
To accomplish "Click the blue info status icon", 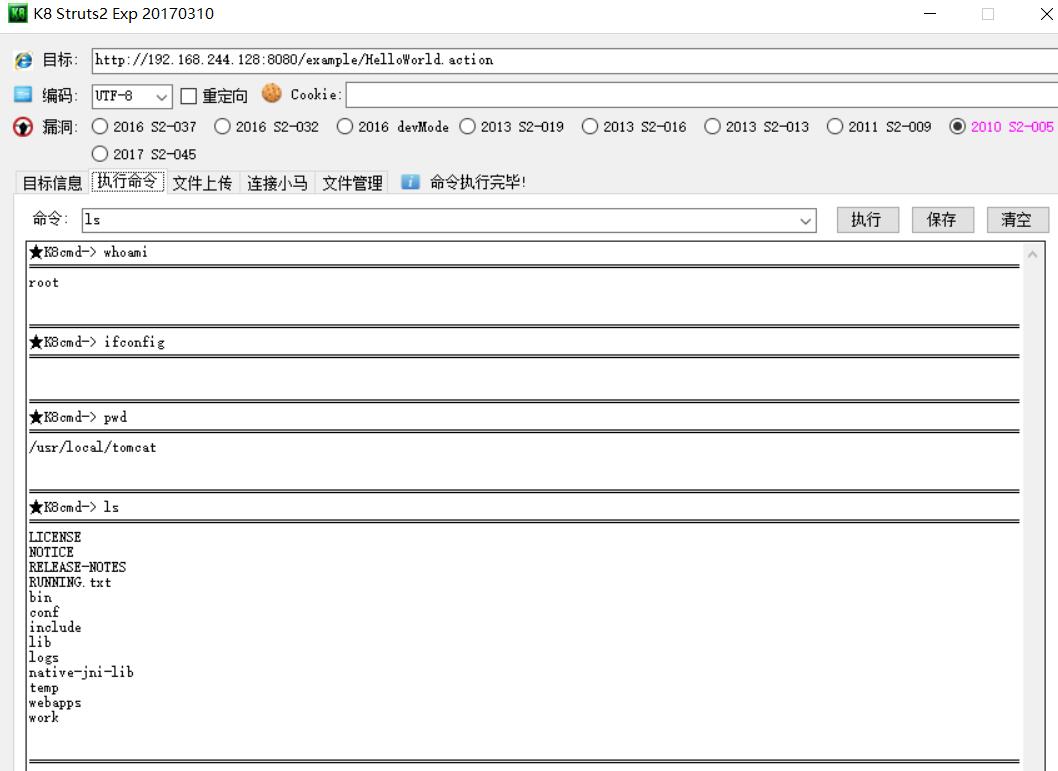I will pyautogui.click(x=410, y=181).
